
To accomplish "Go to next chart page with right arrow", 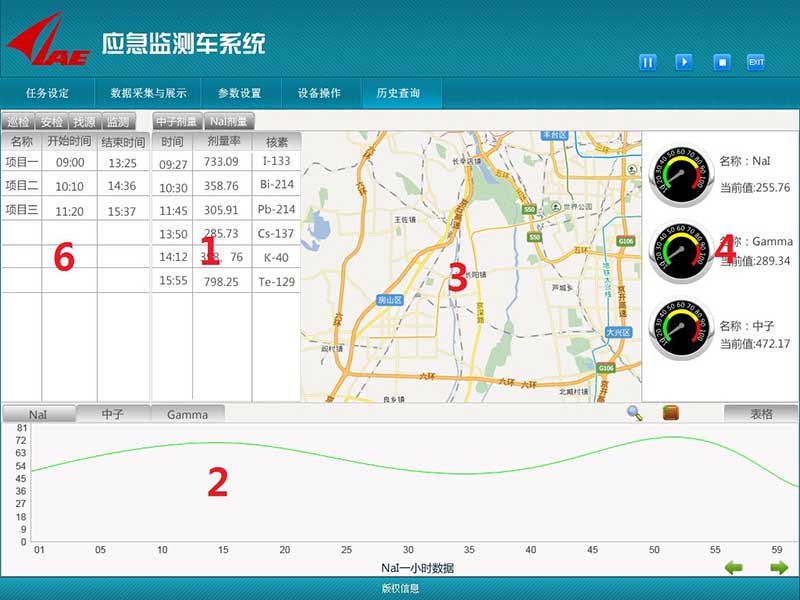I will [779, 567].
